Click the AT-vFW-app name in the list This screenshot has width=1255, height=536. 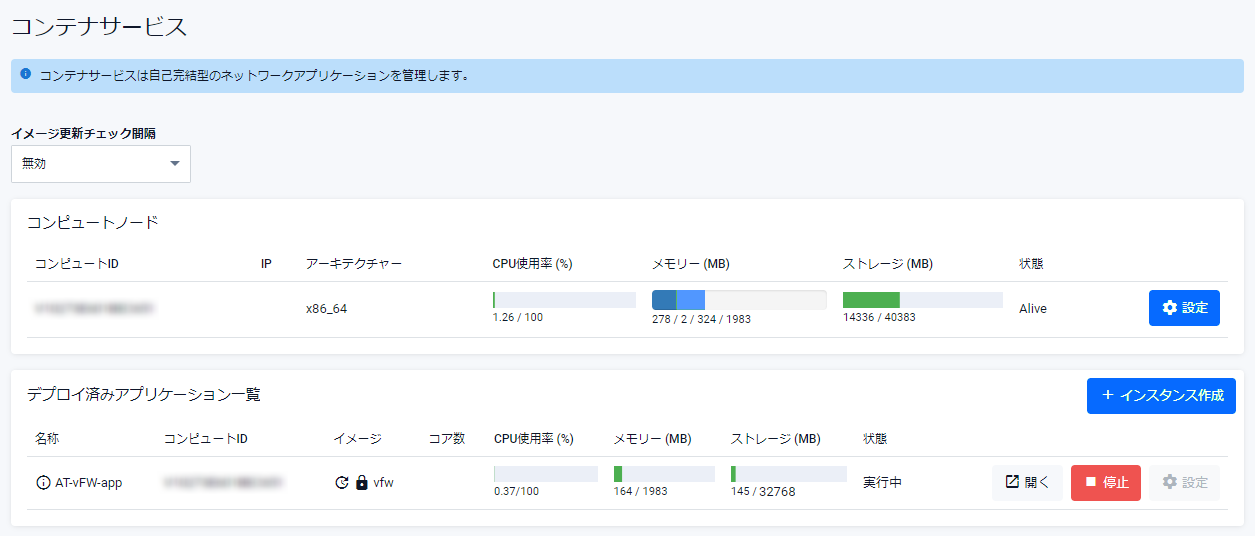coord(88,483)
